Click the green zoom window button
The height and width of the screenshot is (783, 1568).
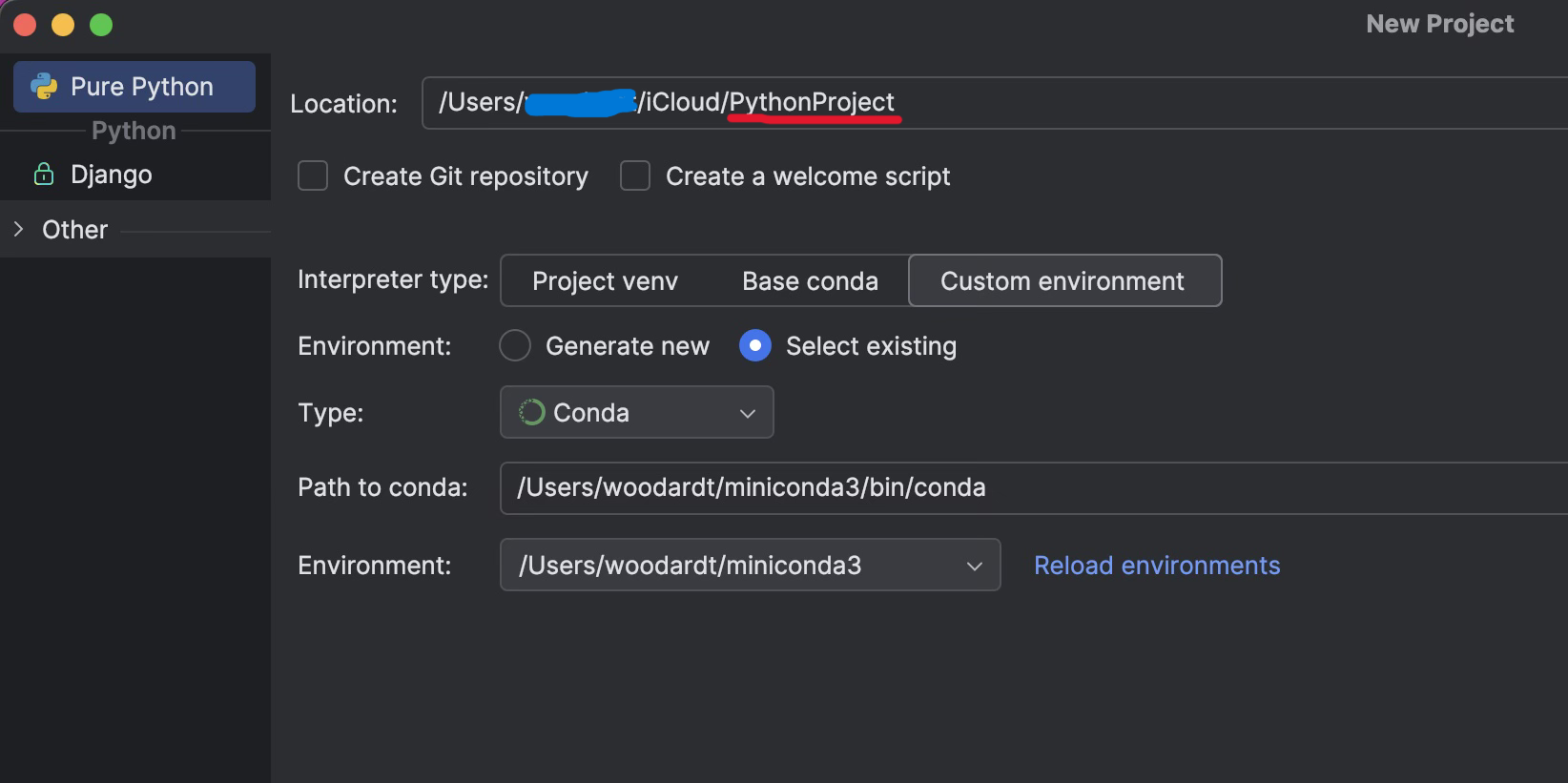[101, 25]
